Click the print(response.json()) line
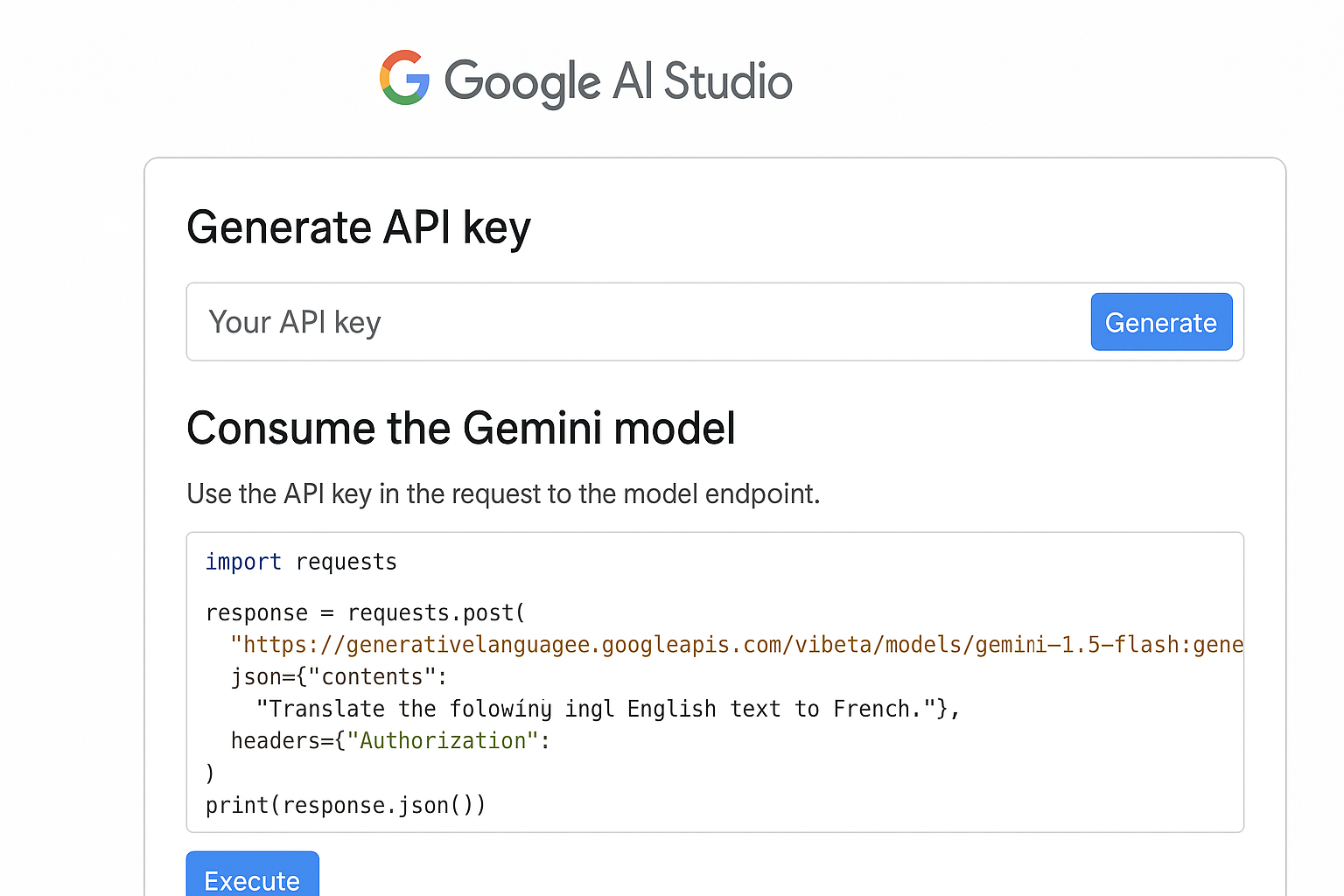Image resolution: width=1344 pixels, height=896 pixels. coord(345,805)
